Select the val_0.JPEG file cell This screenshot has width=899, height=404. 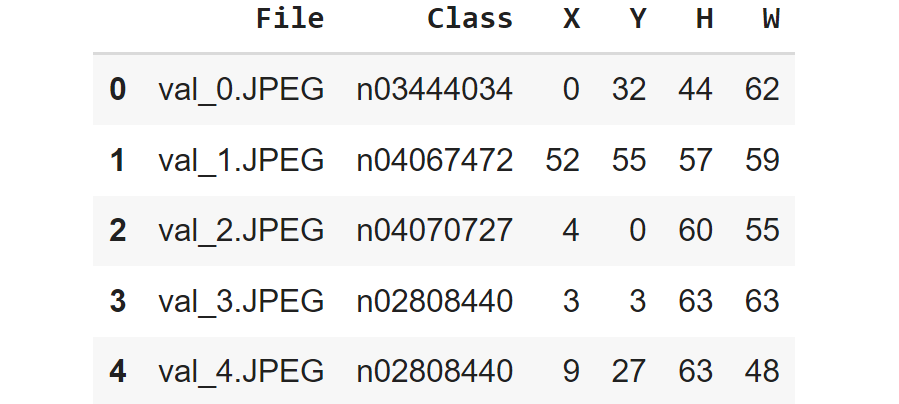coord(241,89)
